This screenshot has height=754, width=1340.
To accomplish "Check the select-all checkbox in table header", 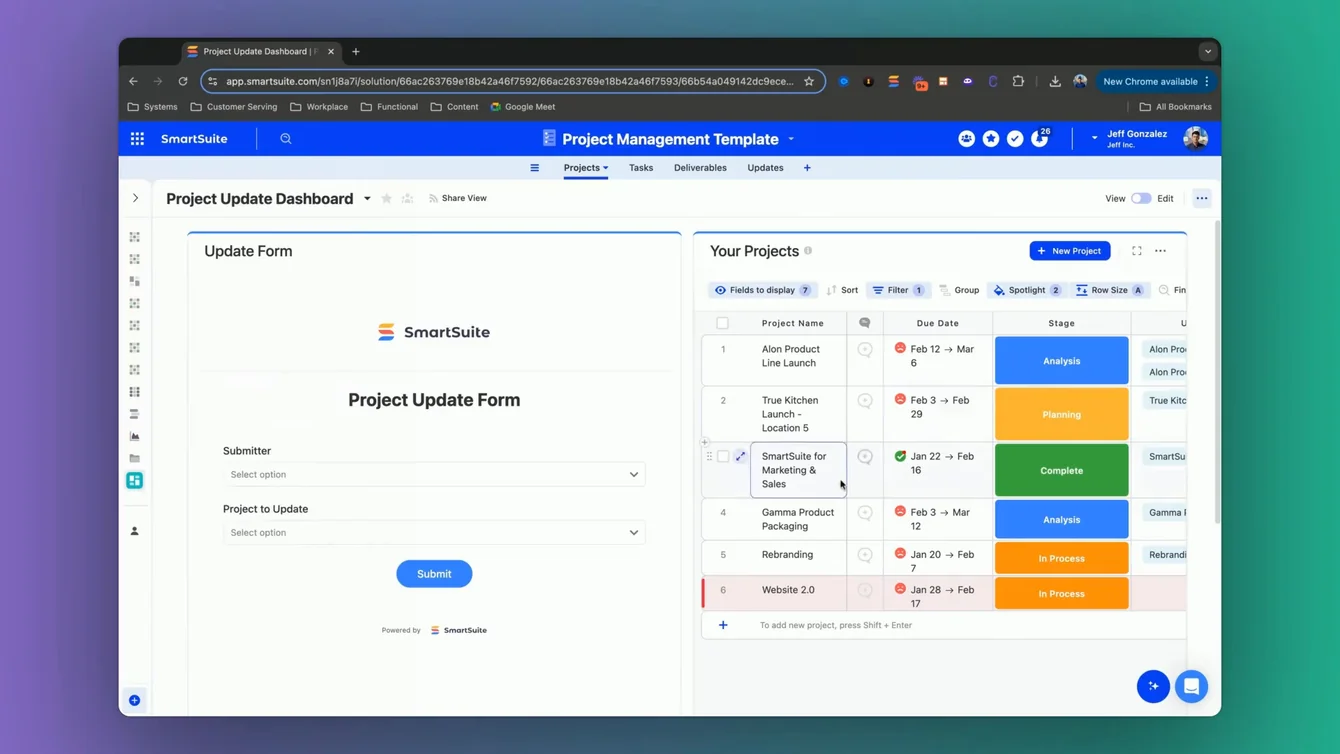I will (x=722, y=323).
